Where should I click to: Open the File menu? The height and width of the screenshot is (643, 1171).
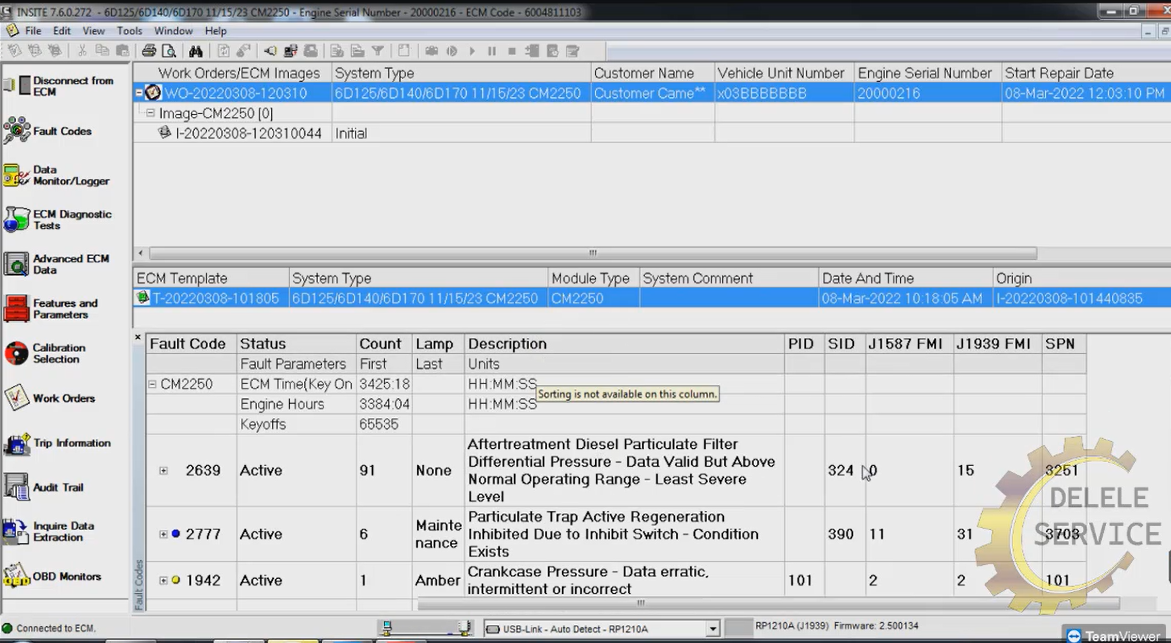pyautogui.click(x=34, y=31)
